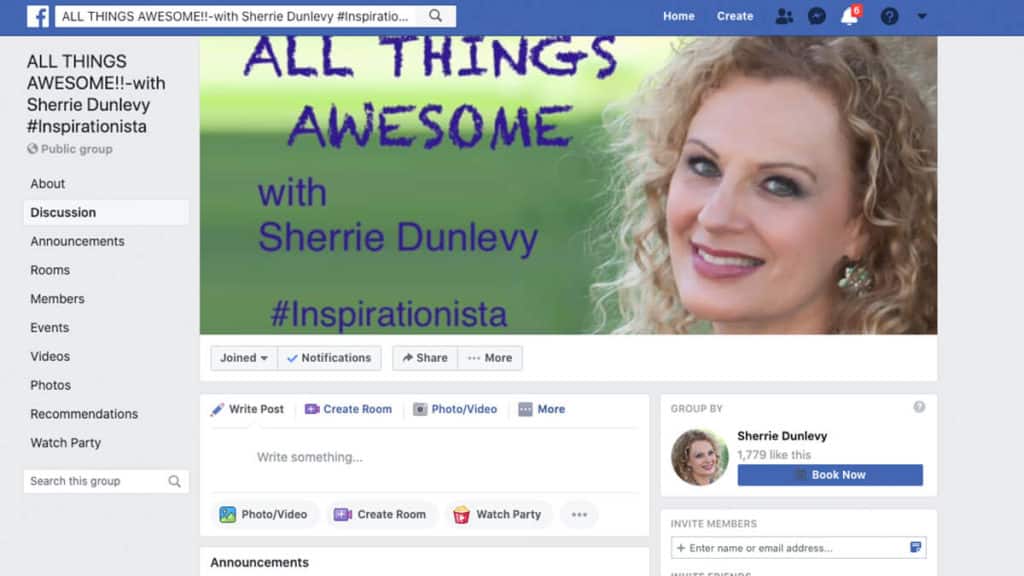Open the account dropdown arrow in top bar

coord(922,16)
